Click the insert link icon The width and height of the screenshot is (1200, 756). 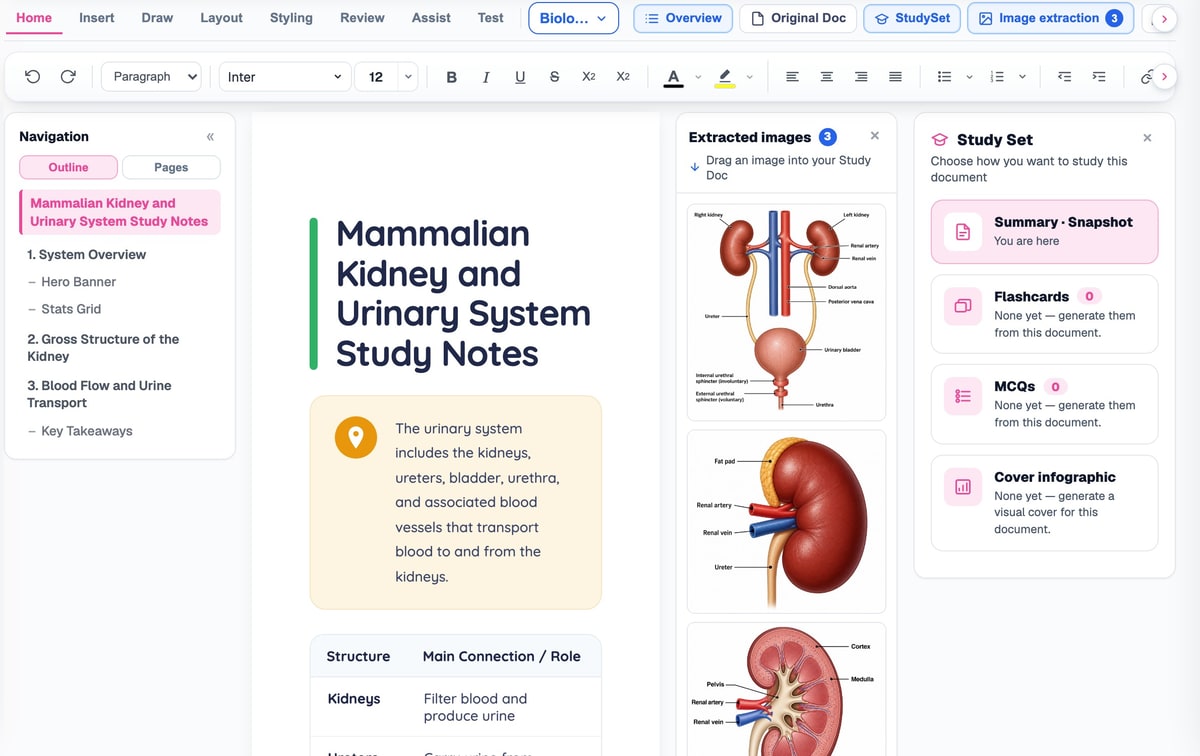[1146, 77]
